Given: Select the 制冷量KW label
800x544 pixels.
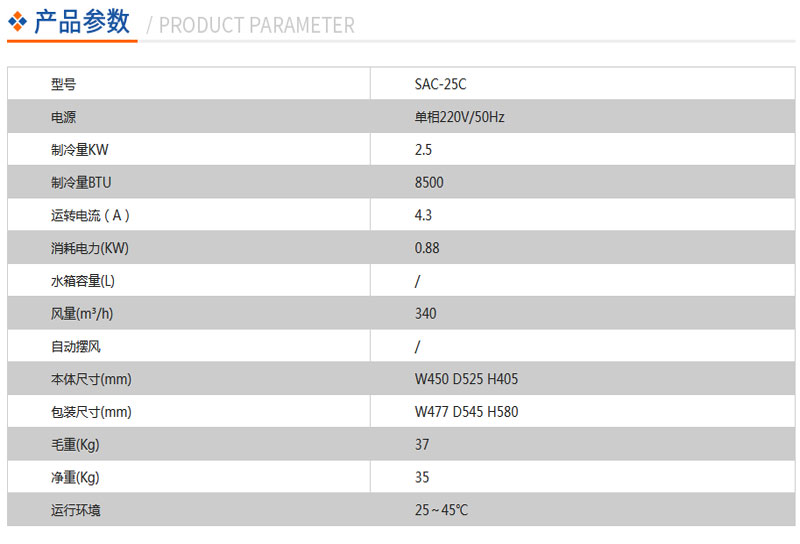Looking at the screenshot, I should [x=80, y=150].
